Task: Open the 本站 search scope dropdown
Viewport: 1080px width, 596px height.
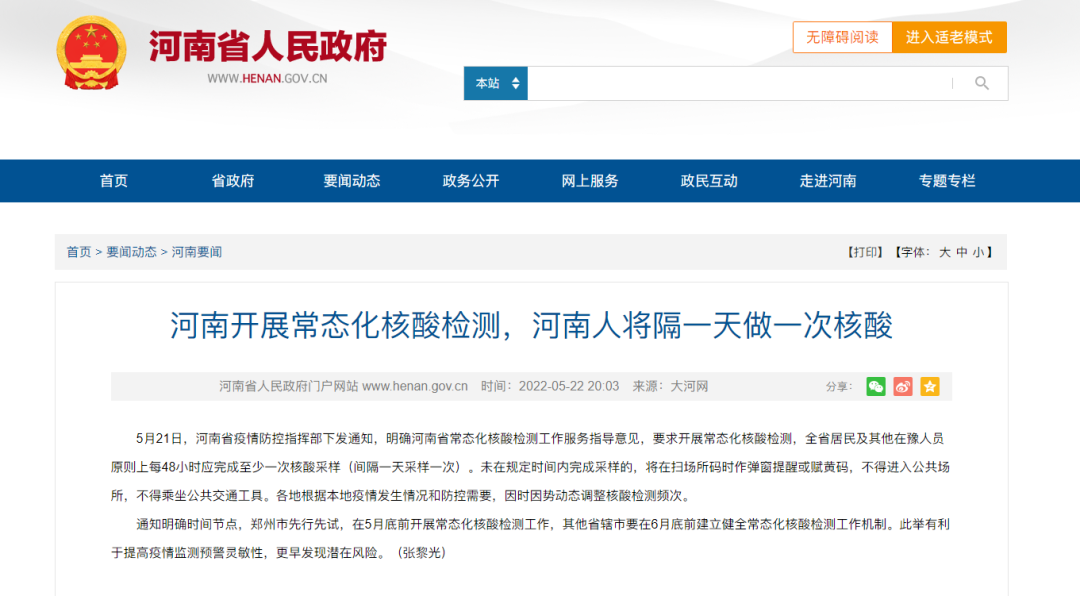Action: pos(496,83)
